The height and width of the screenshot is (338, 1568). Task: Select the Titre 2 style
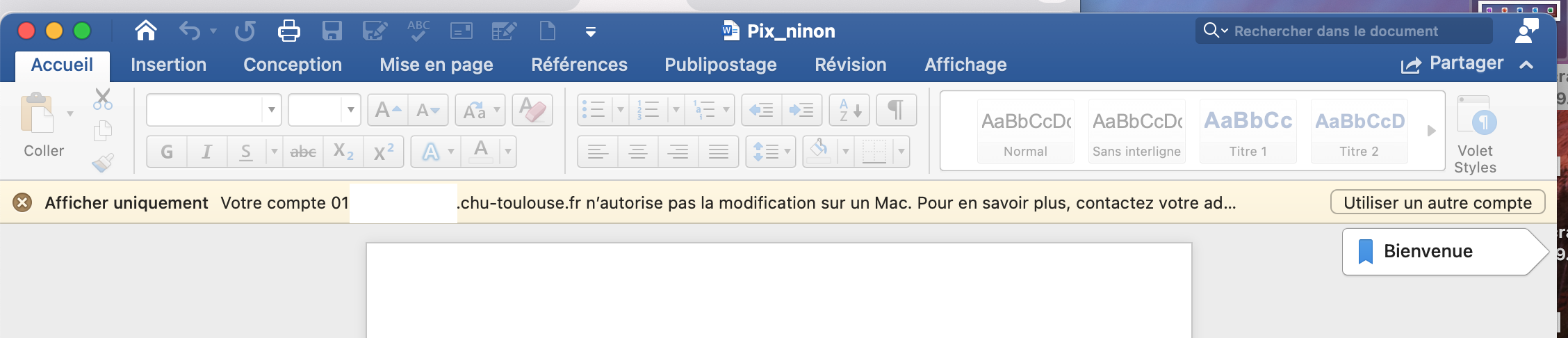(1359, 131)
